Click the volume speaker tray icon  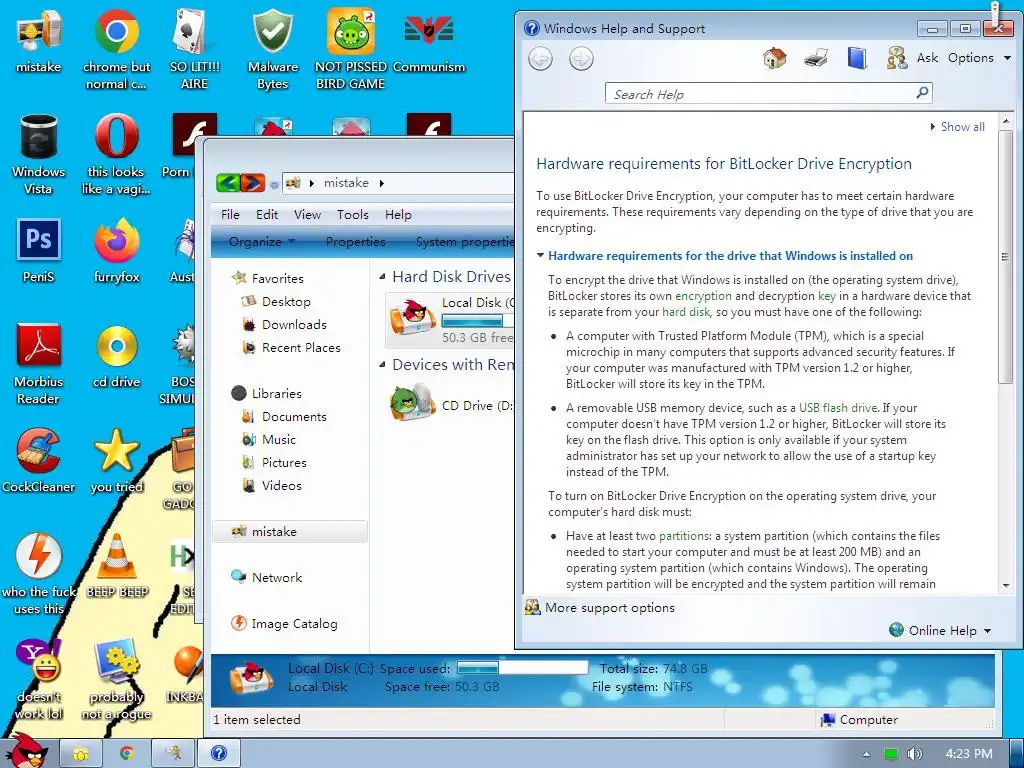[914, 754]
